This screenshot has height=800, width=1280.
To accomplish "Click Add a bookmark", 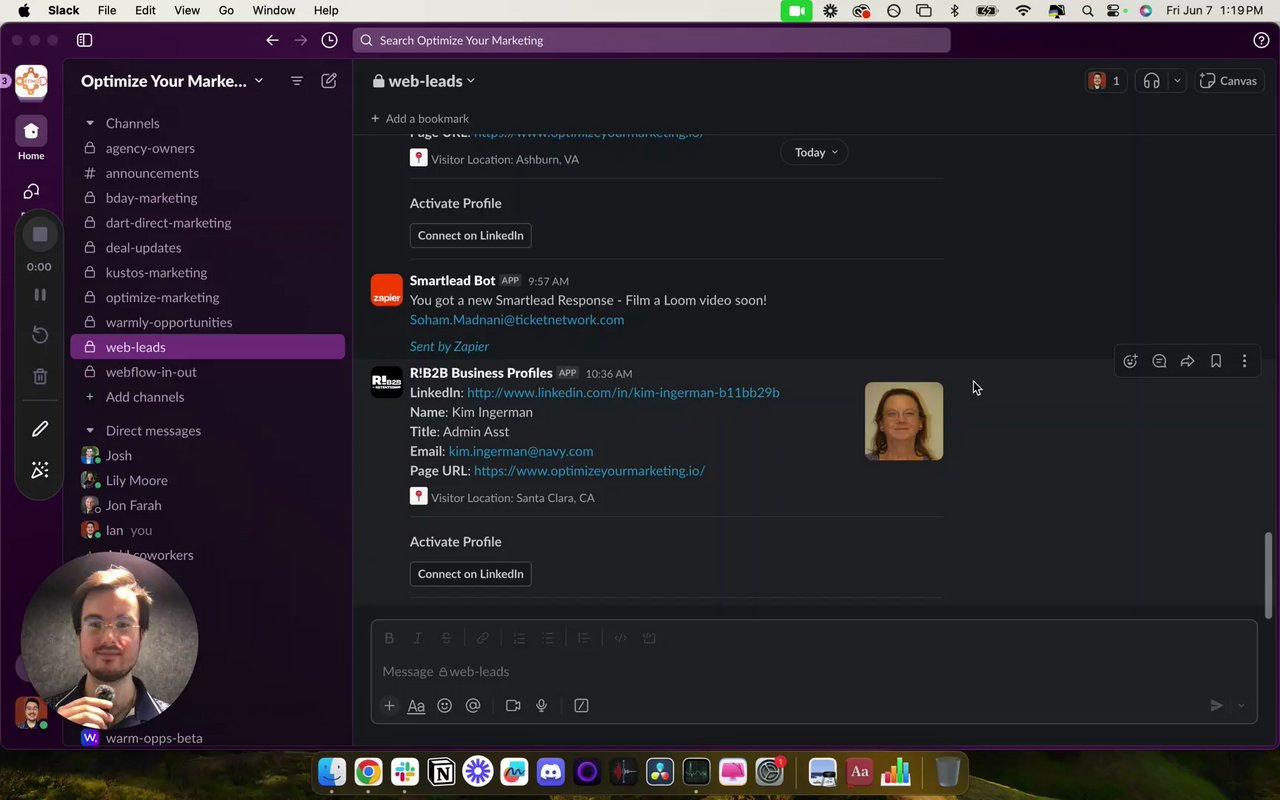I will (x=419, y=118).
